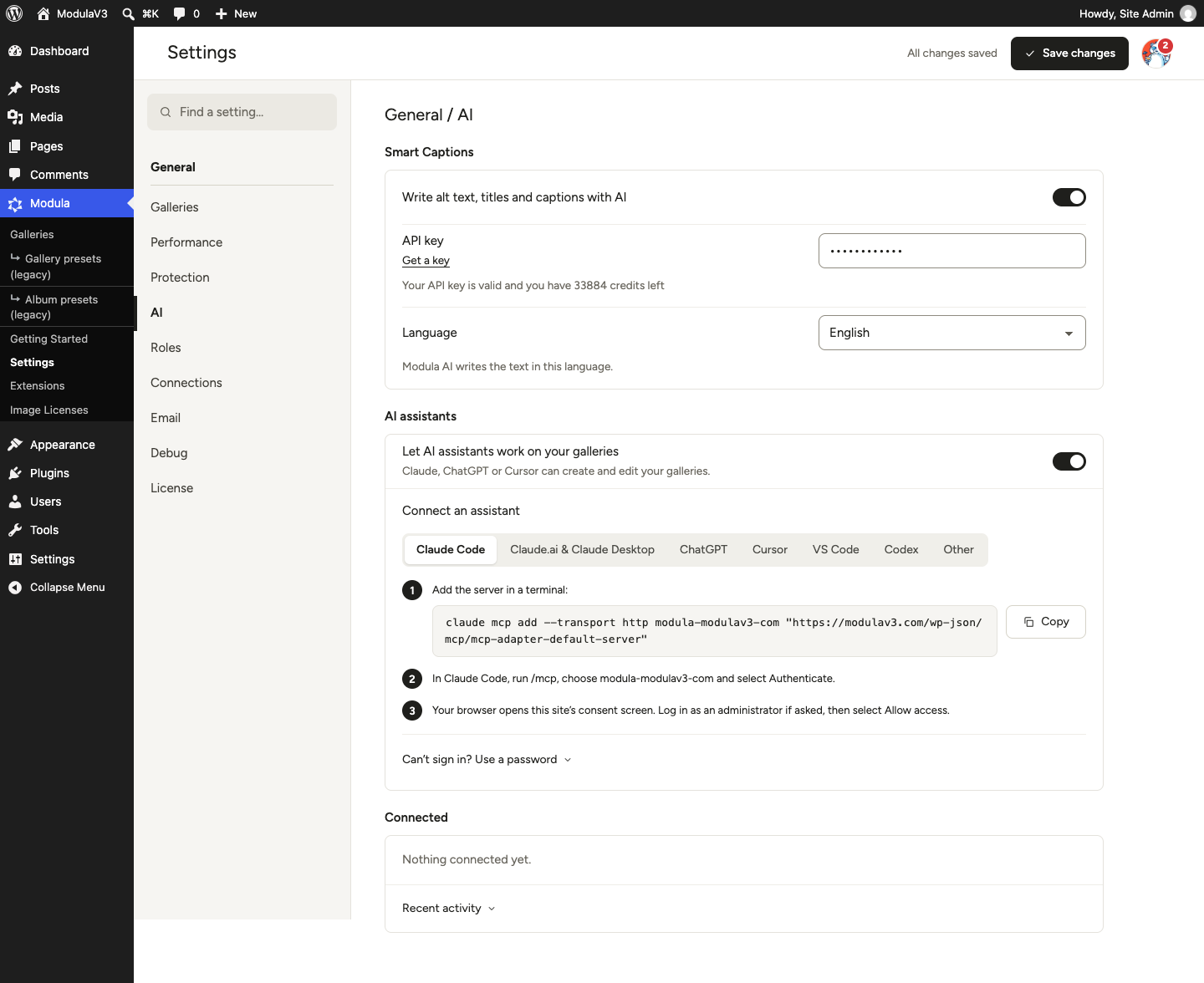Open the Connections settings section

point(186,383)
